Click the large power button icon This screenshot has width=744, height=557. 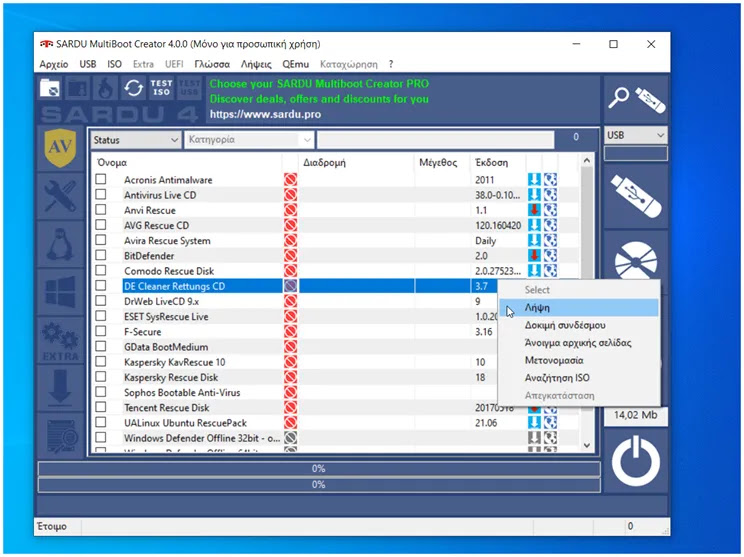pyautogui.click(x=636, y=461)
